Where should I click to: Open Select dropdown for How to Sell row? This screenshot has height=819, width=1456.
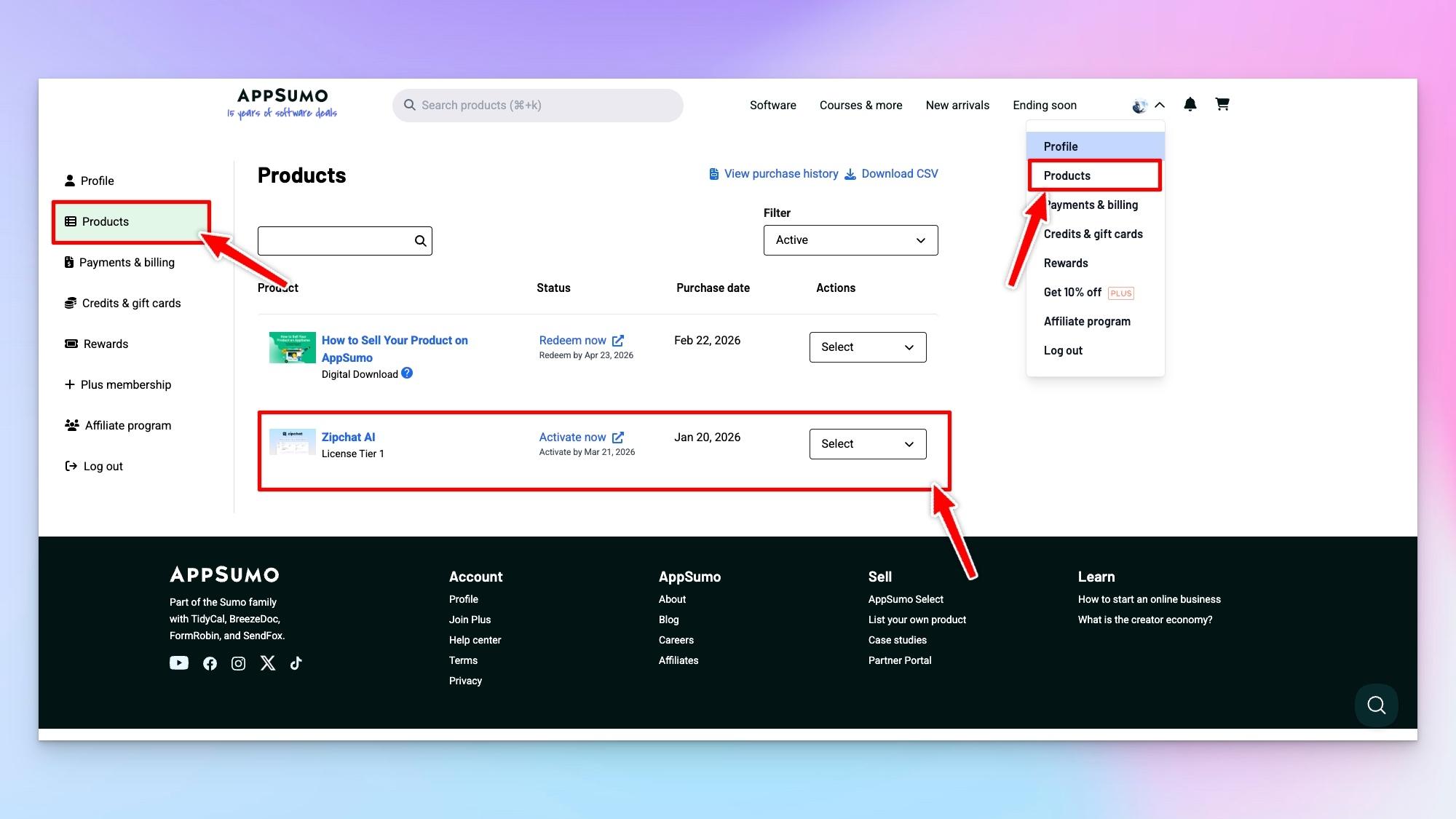click(868, 347)
